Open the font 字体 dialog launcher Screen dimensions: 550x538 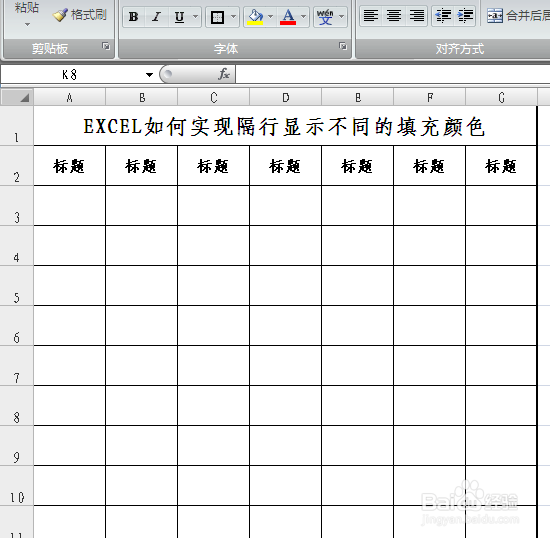[x=343, y=46]
